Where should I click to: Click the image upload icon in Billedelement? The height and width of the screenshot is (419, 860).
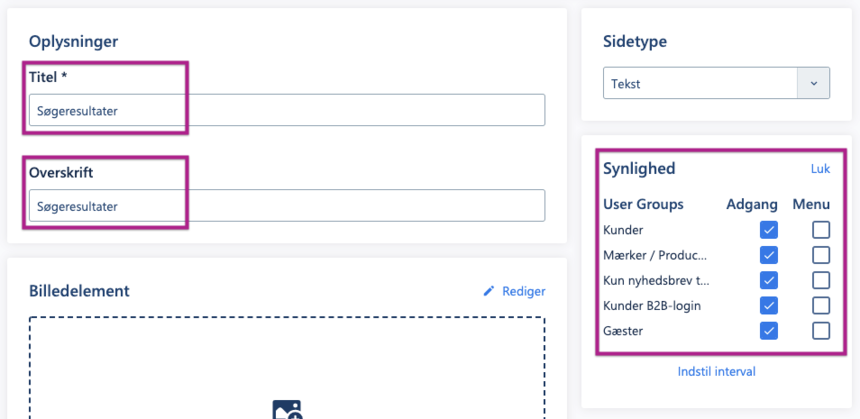click(287, 410)
